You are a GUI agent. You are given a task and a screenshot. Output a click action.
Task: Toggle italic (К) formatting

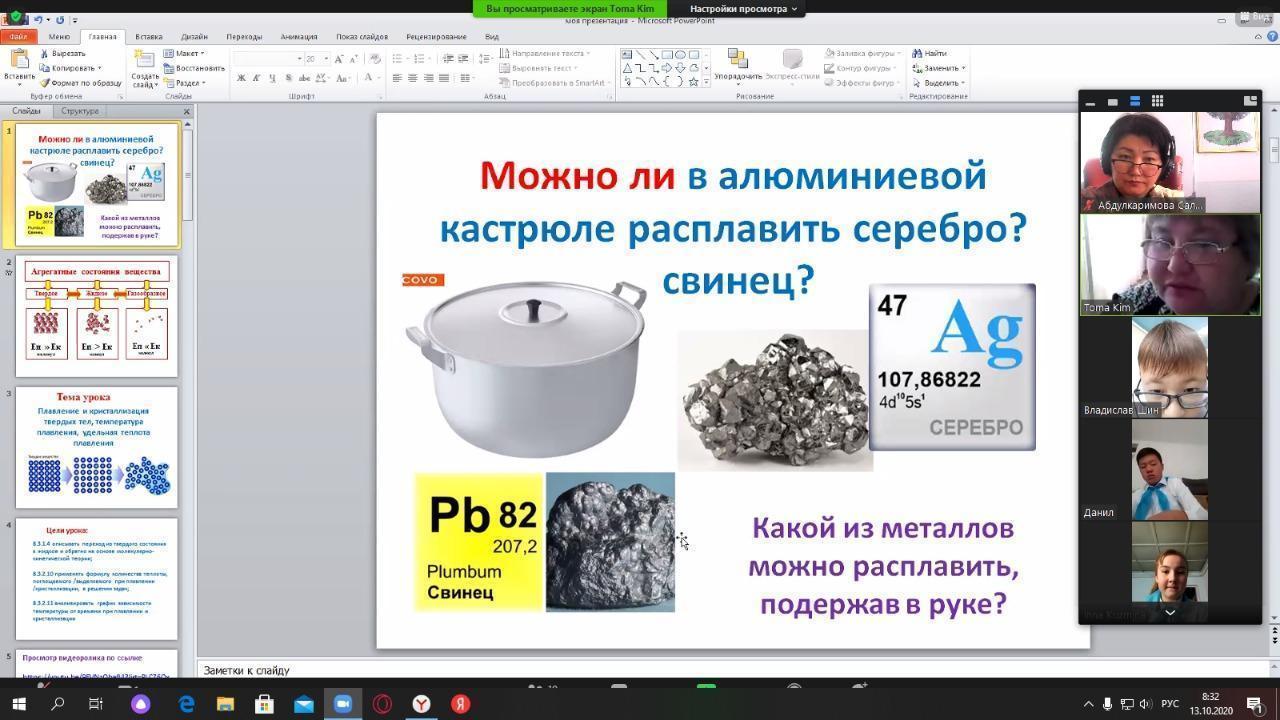pos(256,78)
